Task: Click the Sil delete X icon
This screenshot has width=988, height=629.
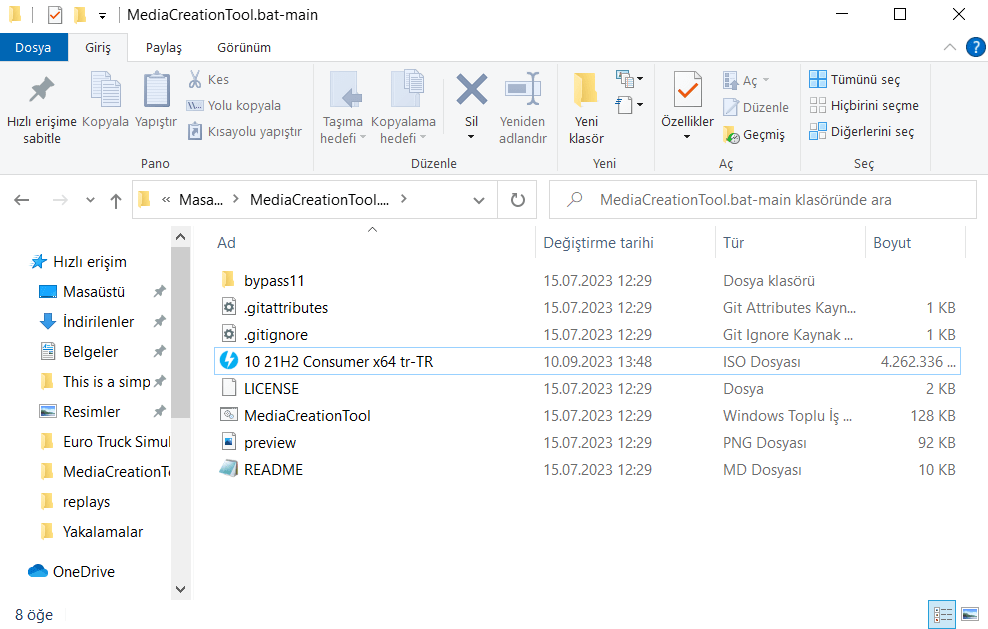Action: [x=471, y=89]
